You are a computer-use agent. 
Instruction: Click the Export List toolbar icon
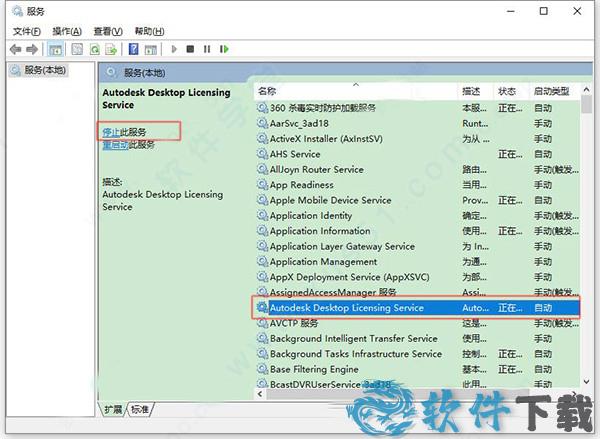point(113,48)
